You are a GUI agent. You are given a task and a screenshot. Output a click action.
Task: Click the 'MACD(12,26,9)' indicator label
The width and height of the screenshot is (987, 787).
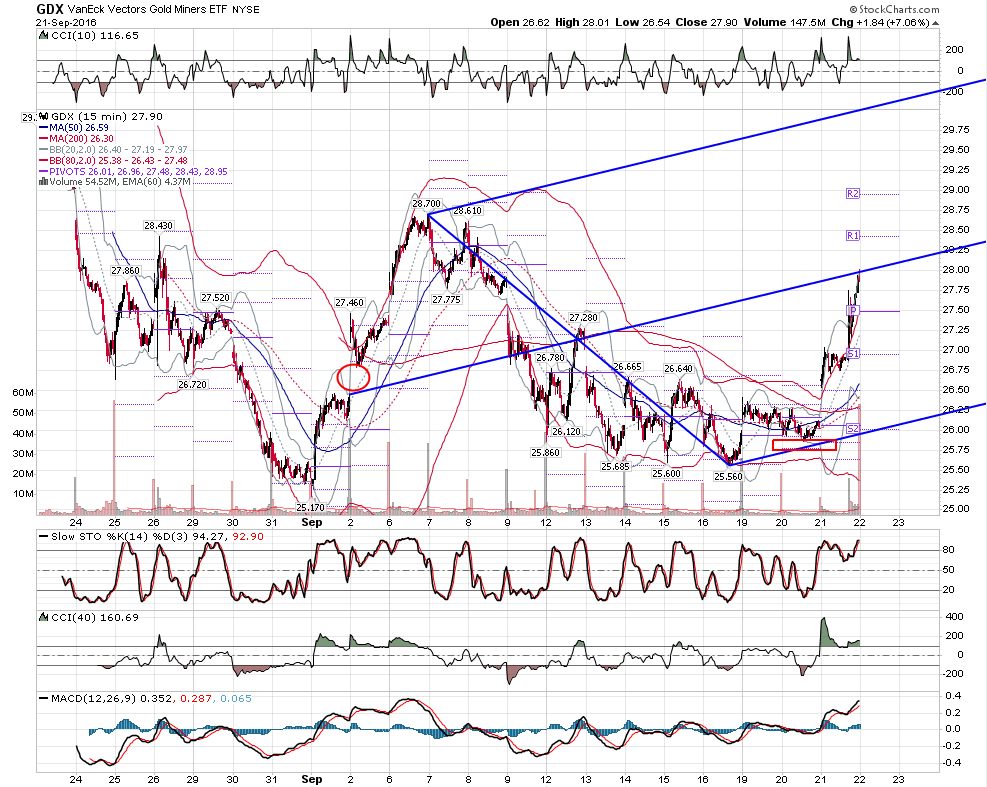[94, 698]
